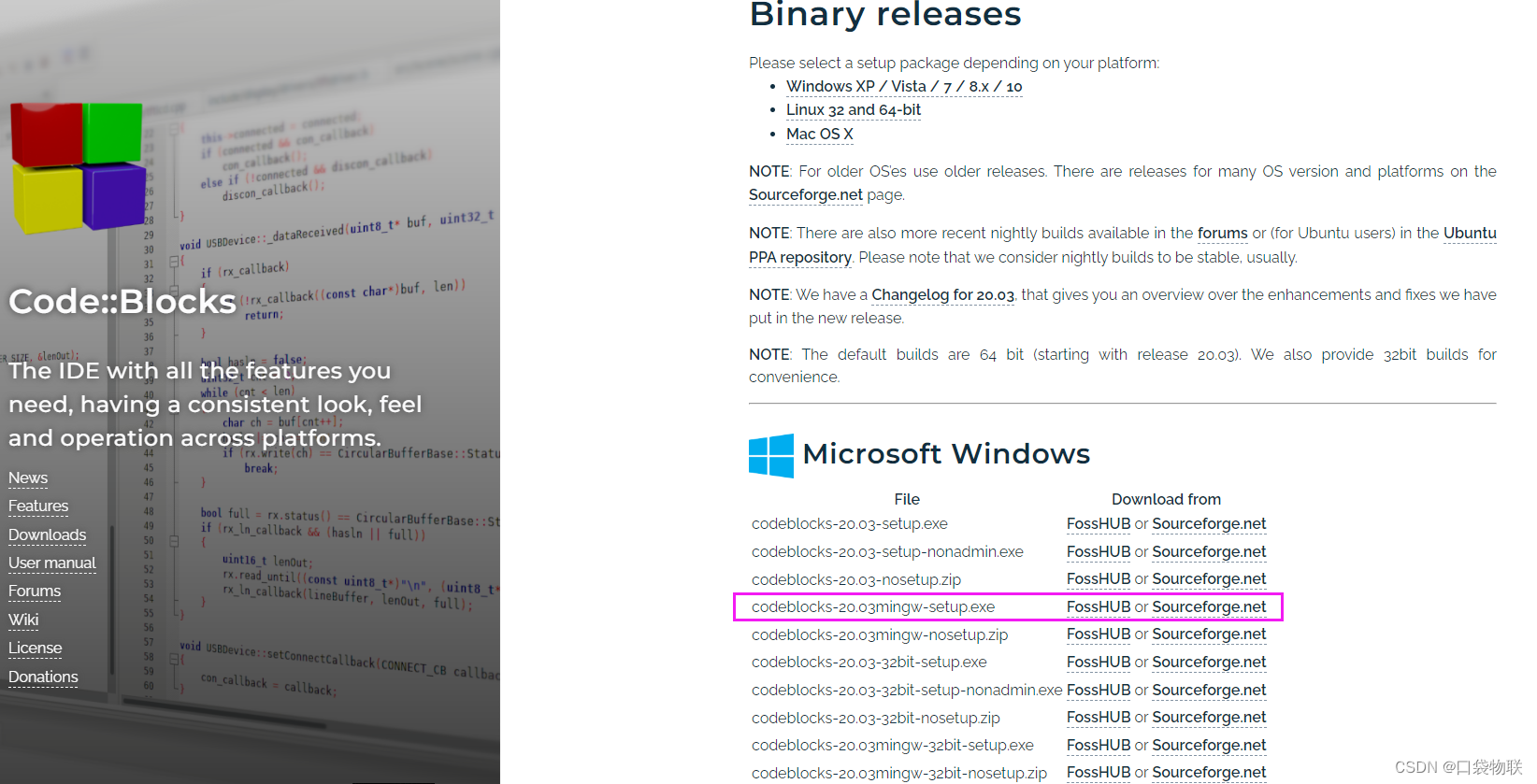Click the Download from column header
Screen dimensions: 1537x784
1166,500
